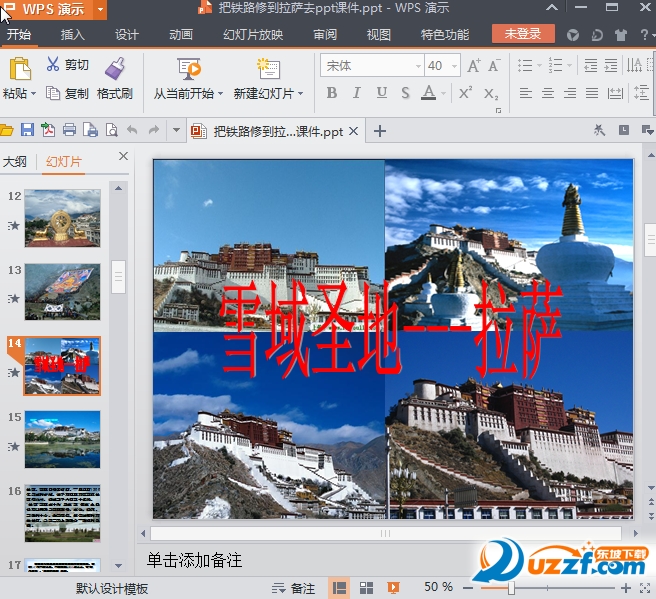This screenshot has width=656, height=599.
Task: Switch to Slide Sorter view icon
Action: coord(366,588)
